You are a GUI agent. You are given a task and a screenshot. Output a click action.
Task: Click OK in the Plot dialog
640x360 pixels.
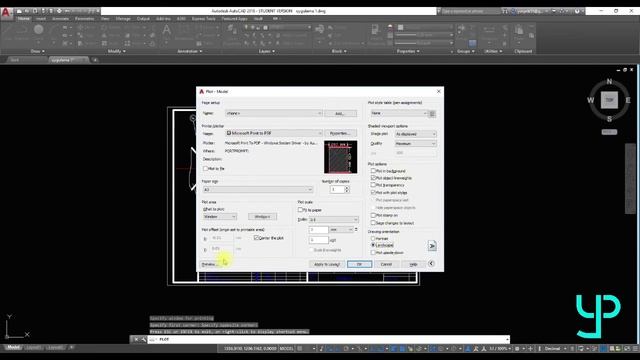360,264
